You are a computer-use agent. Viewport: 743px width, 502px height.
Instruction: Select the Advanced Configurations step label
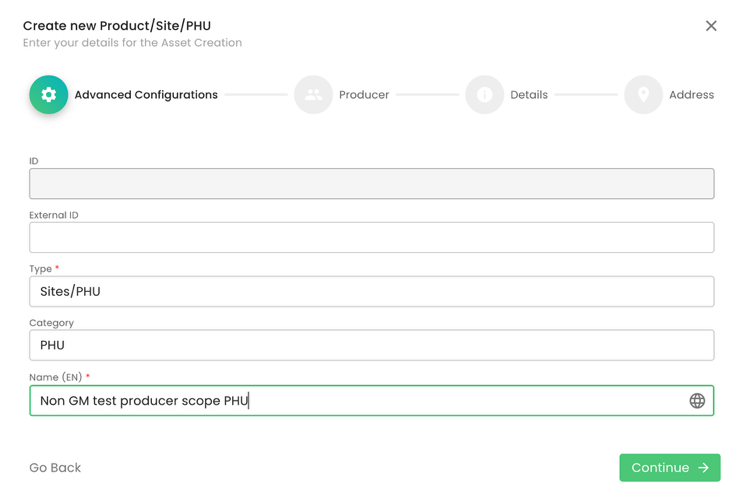coord(146,95)
